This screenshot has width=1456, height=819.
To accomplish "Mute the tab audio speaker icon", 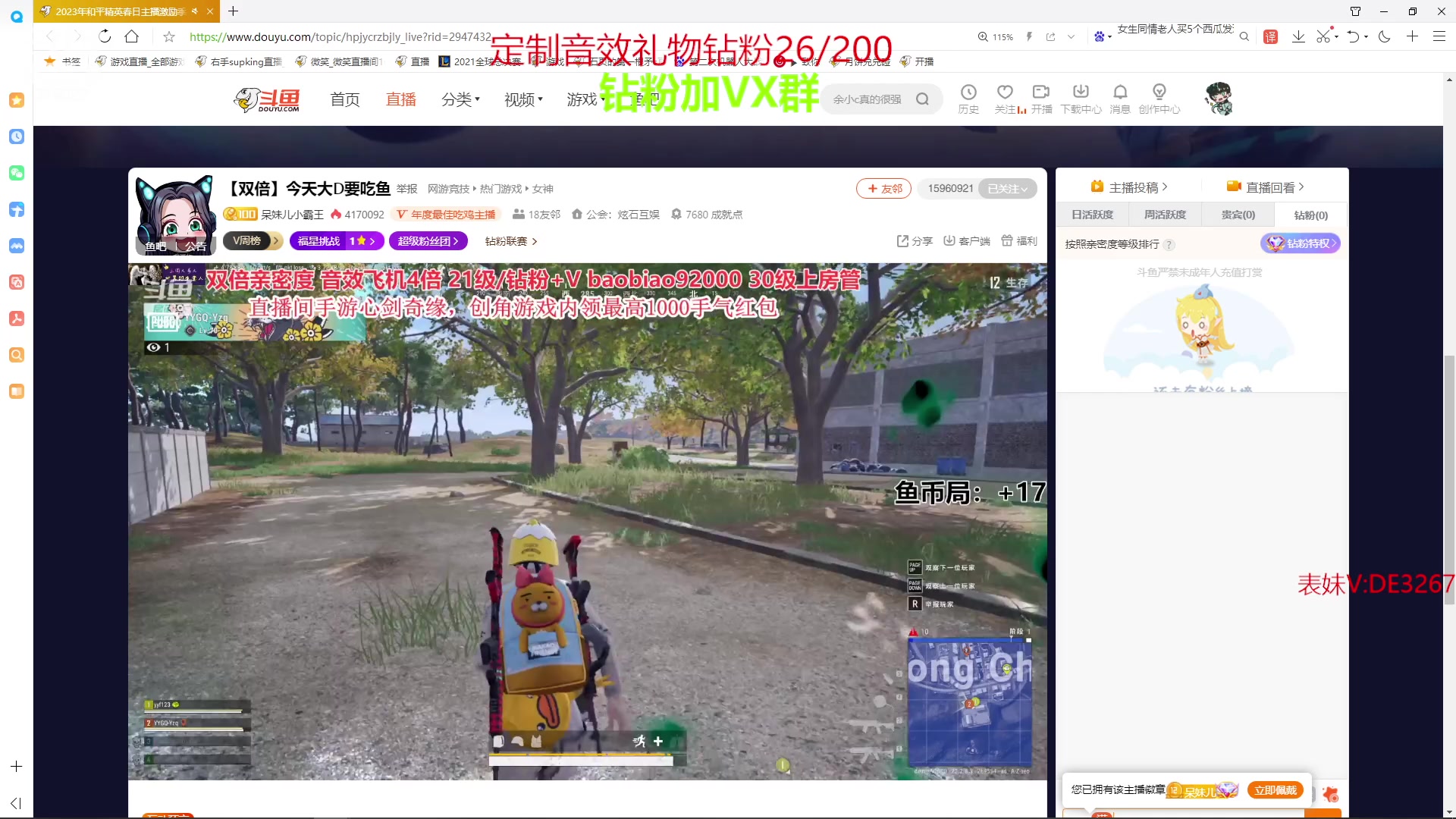I will (x=195, y=11).
